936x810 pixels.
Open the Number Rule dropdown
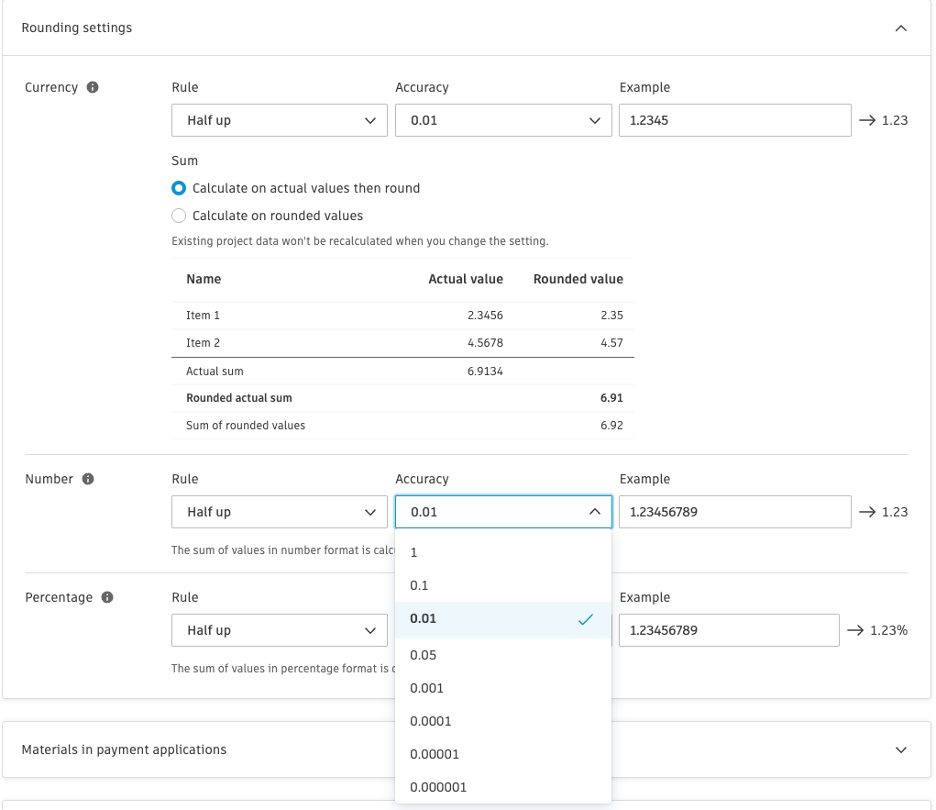click(279, 512)
